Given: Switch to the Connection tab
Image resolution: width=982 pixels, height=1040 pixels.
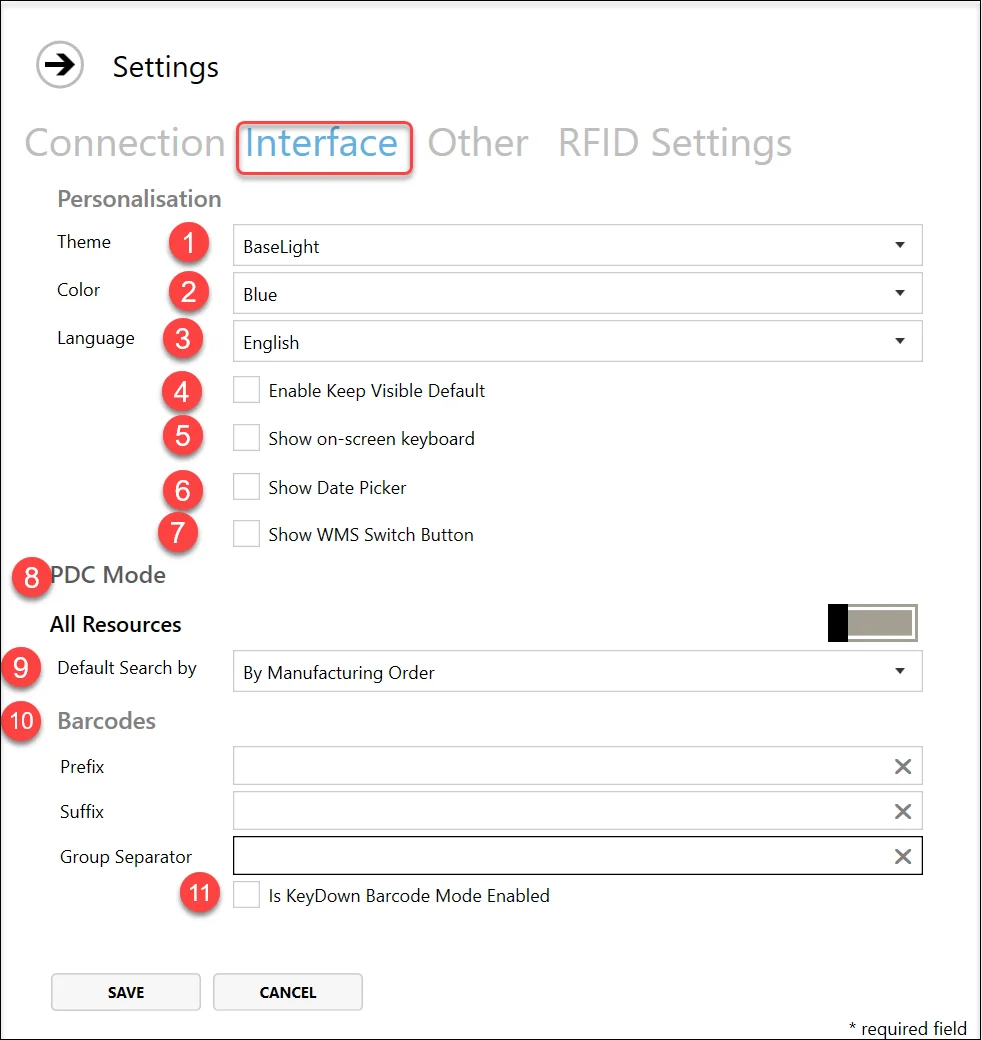Looking at the screenshot, I should click(x=124, y=144).
